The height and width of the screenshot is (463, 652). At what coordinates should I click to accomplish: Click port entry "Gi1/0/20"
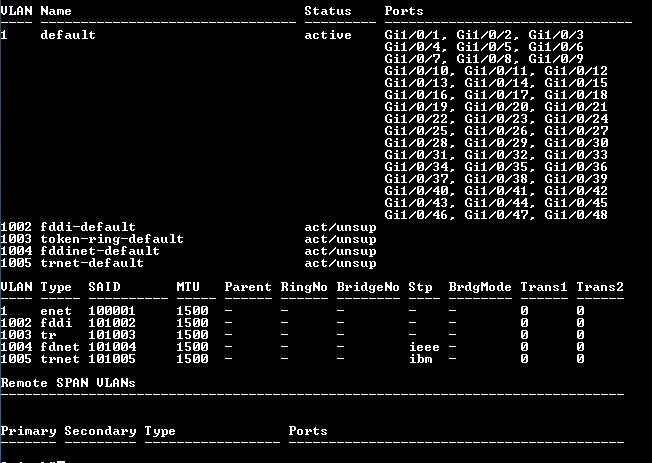(496, 107)
